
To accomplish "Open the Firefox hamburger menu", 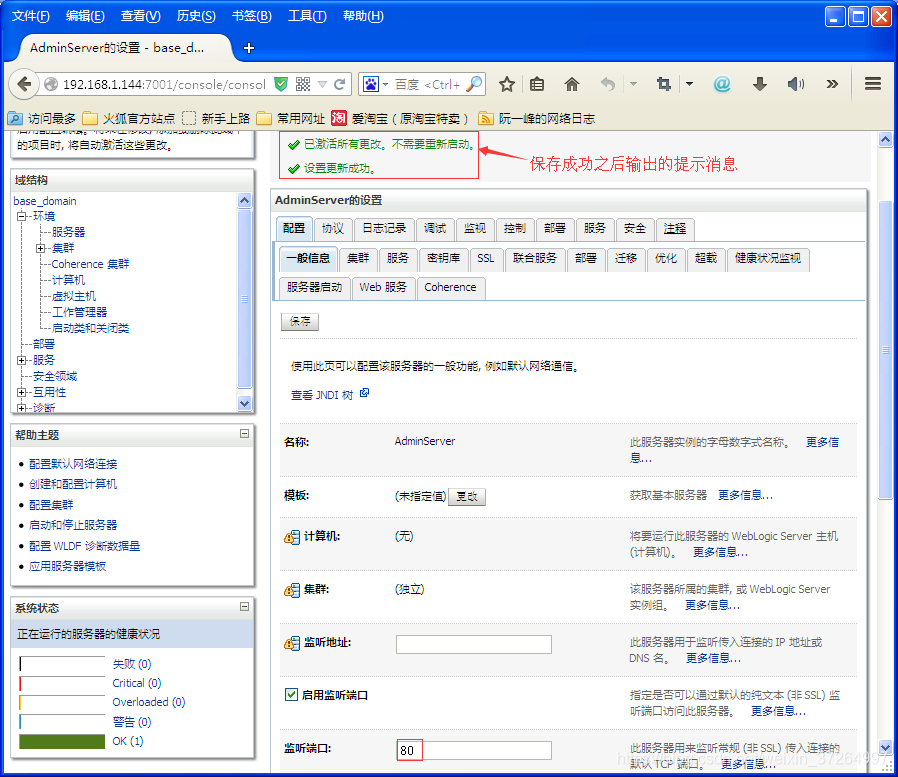I will coord(873,84).
